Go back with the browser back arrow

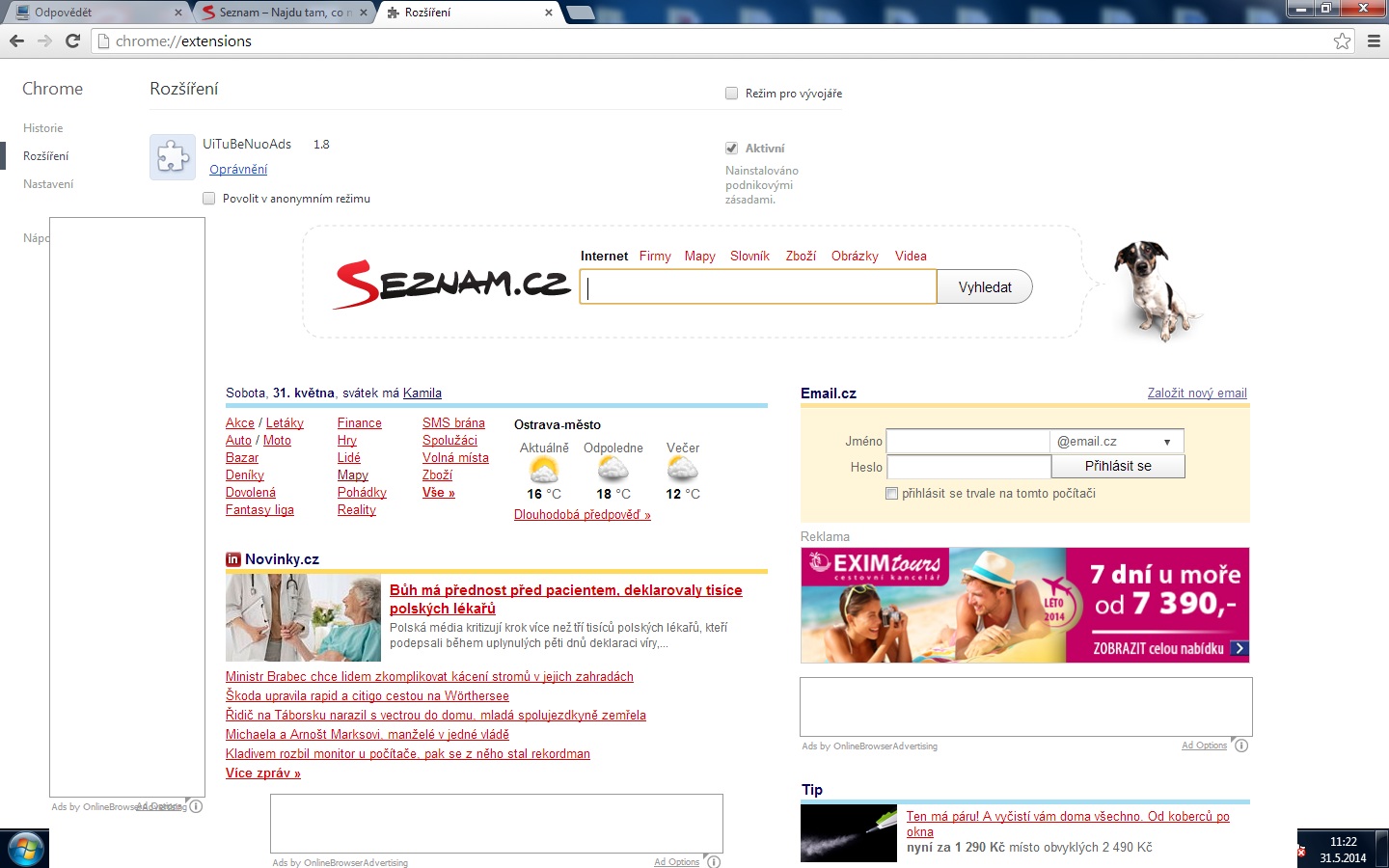(x=16, y=41)
